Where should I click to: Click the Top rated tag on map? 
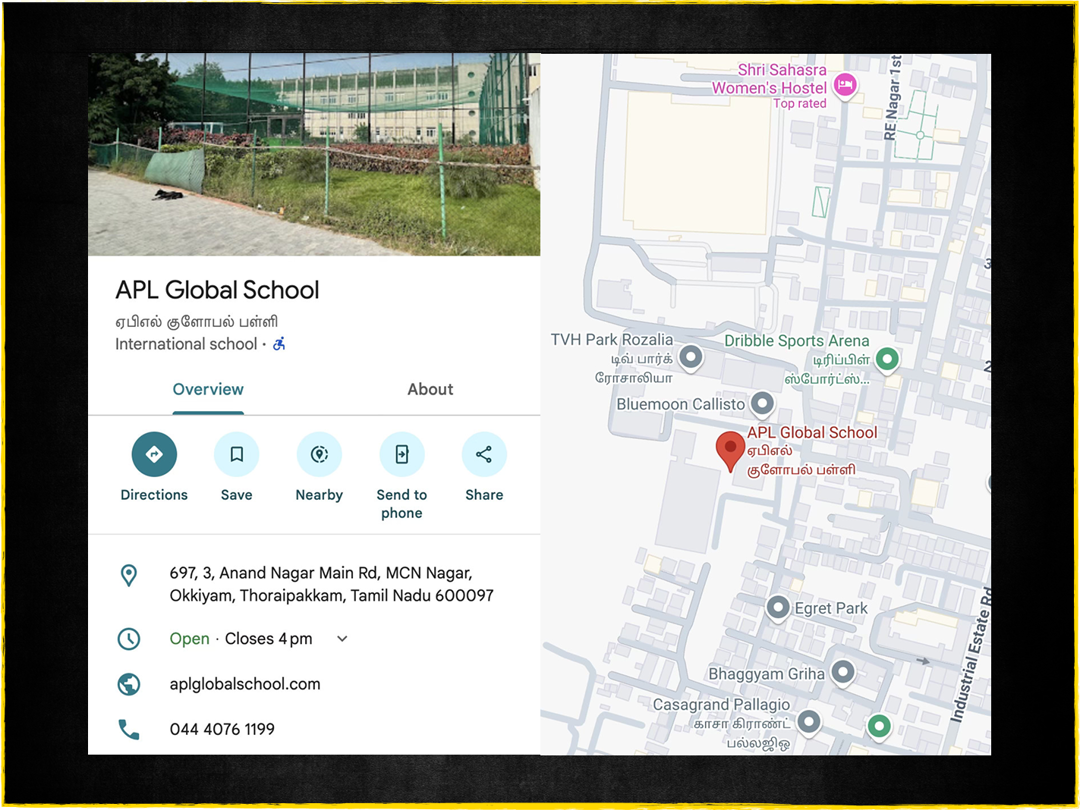(x=800, y=104)
